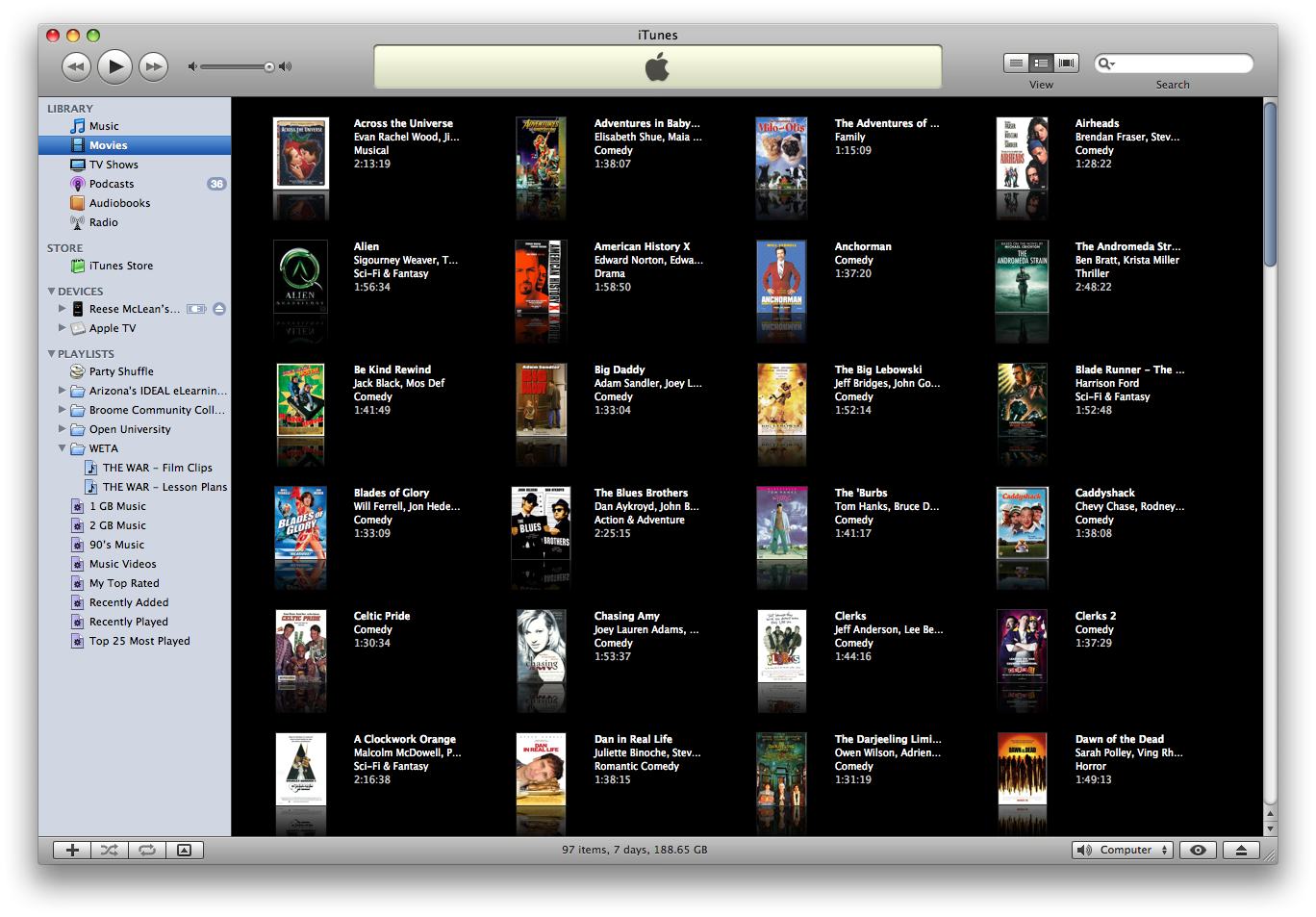Image resolution: width=1316 pixels, height=917 pixels.
Task: Select A Clockwork Orange poster
Action: (x=301, y=768)
